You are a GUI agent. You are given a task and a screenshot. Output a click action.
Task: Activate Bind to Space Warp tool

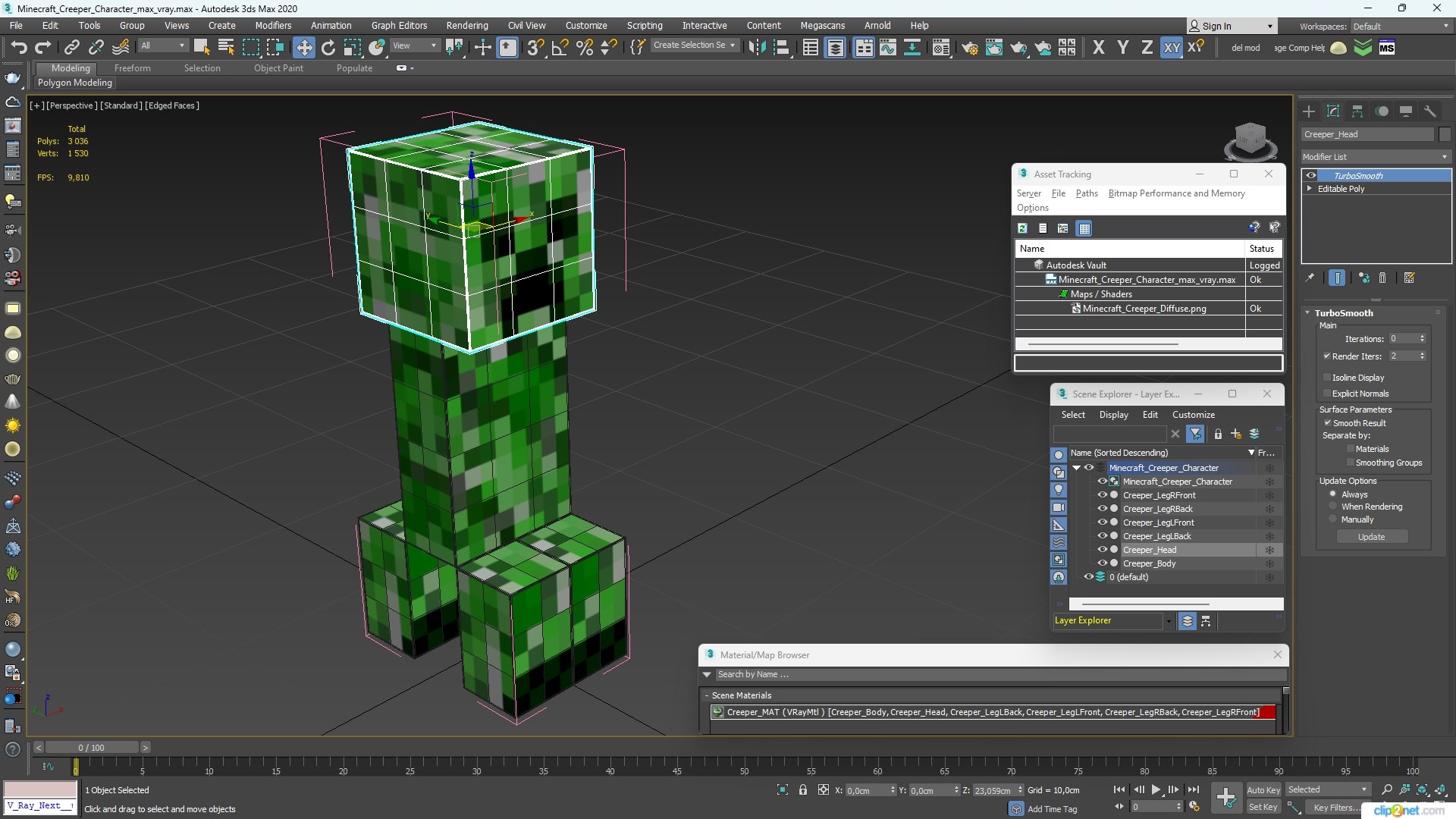(x=121, y=48)
